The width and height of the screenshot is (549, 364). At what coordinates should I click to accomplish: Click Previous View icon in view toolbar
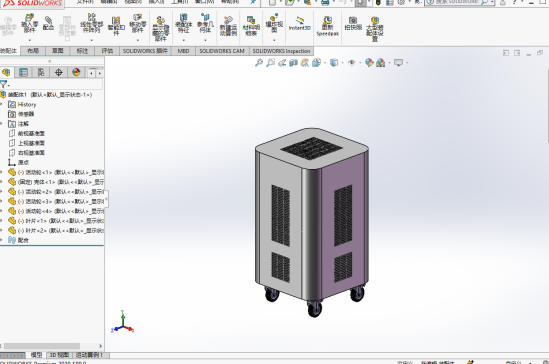[282, 63]
